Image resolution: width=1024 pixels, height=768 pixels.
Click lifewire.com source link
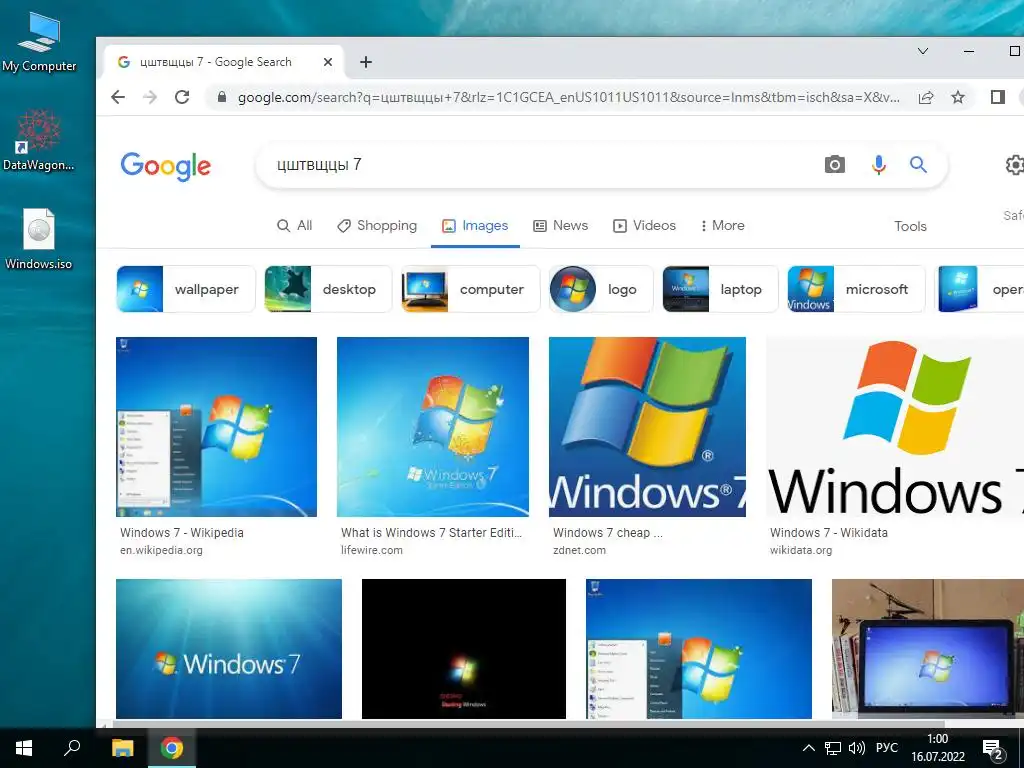372,551
